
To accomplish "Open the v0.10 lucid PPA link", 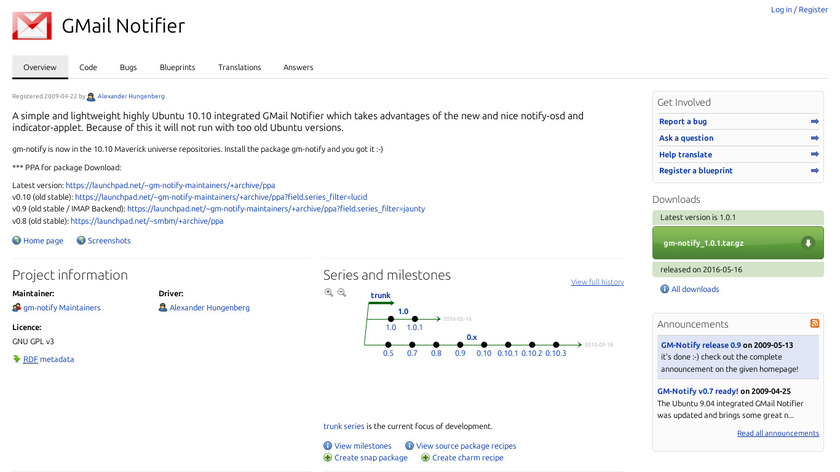I will (x=221, y=197).
